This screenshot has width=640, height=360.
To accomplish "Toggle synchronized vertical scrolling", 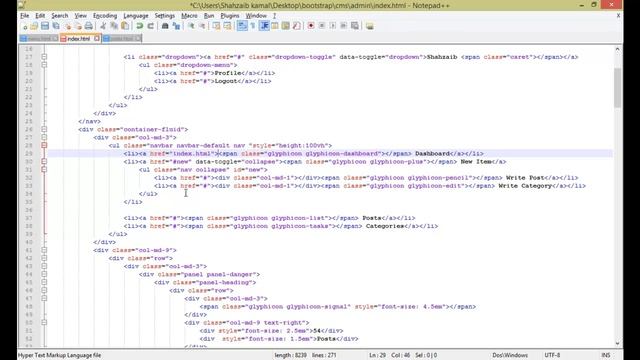I will [x=216, y=26].
